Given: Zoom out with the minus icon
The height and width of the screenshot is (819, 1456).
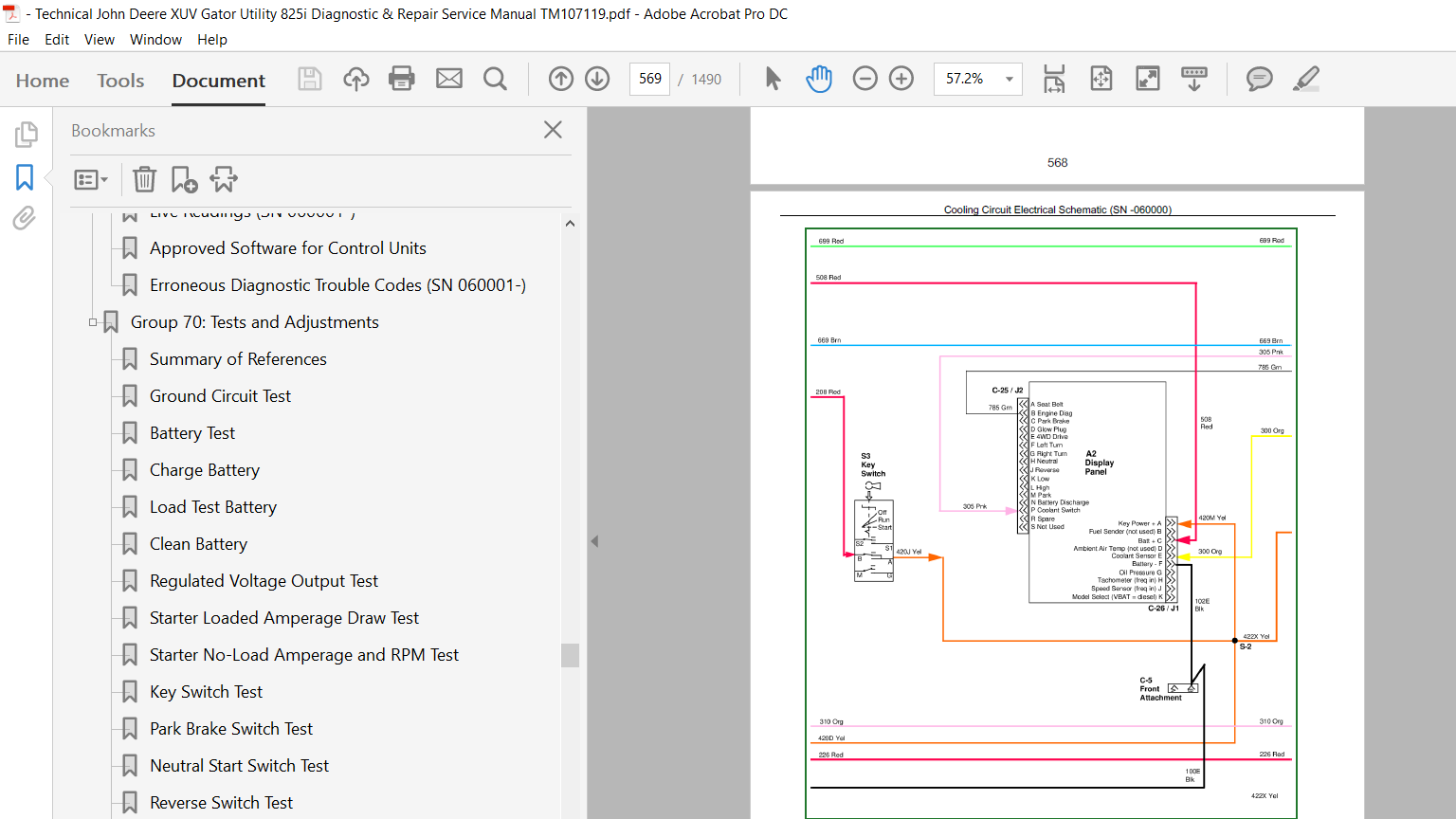Looking at the screenshot, I should pyautogui.click(x=865, y=79).
